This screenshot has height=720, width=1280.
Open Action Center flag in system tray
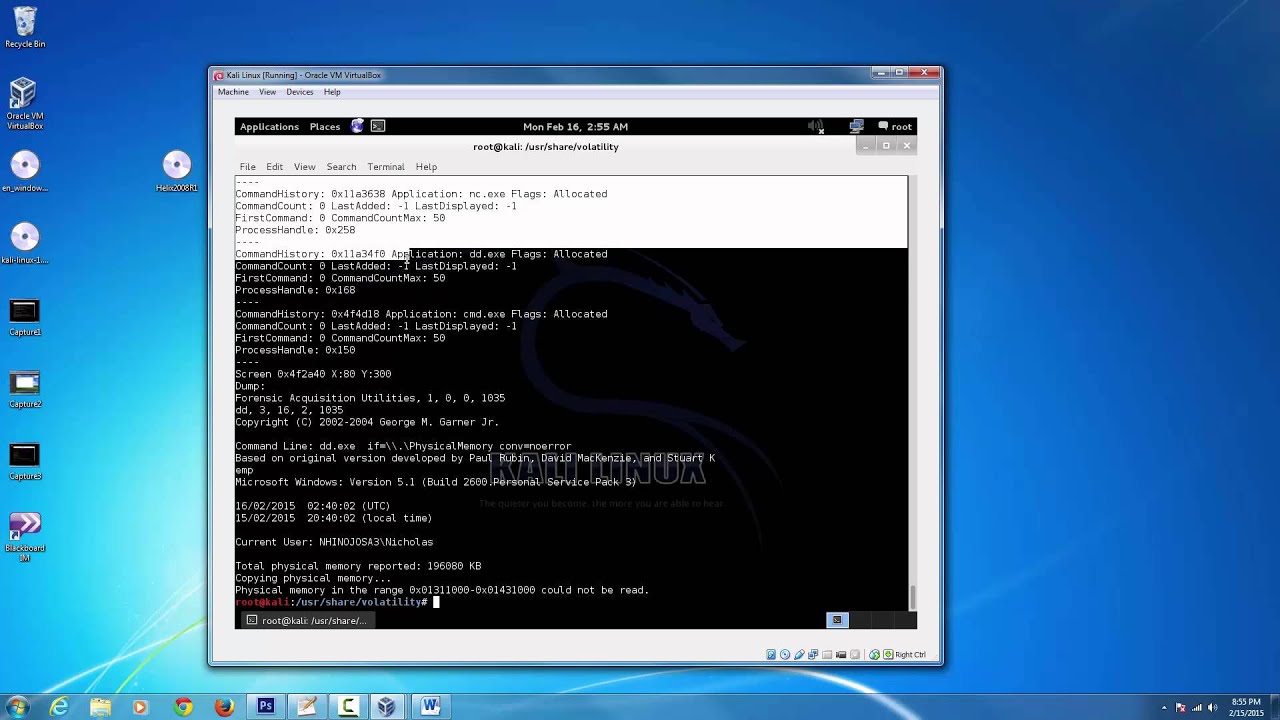[1180, 708]
